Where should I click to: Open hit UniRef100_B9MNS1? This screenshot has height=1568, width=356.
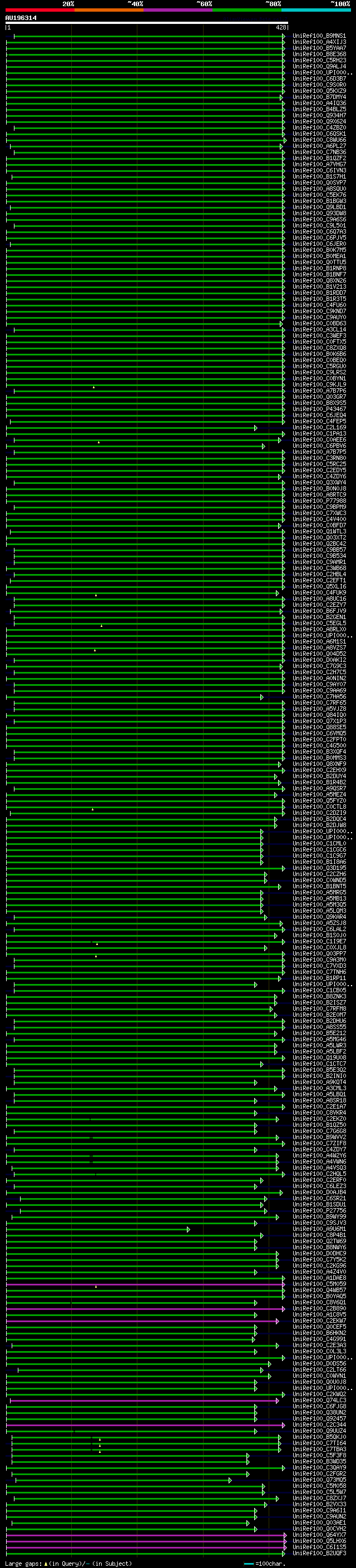[319, 36]
